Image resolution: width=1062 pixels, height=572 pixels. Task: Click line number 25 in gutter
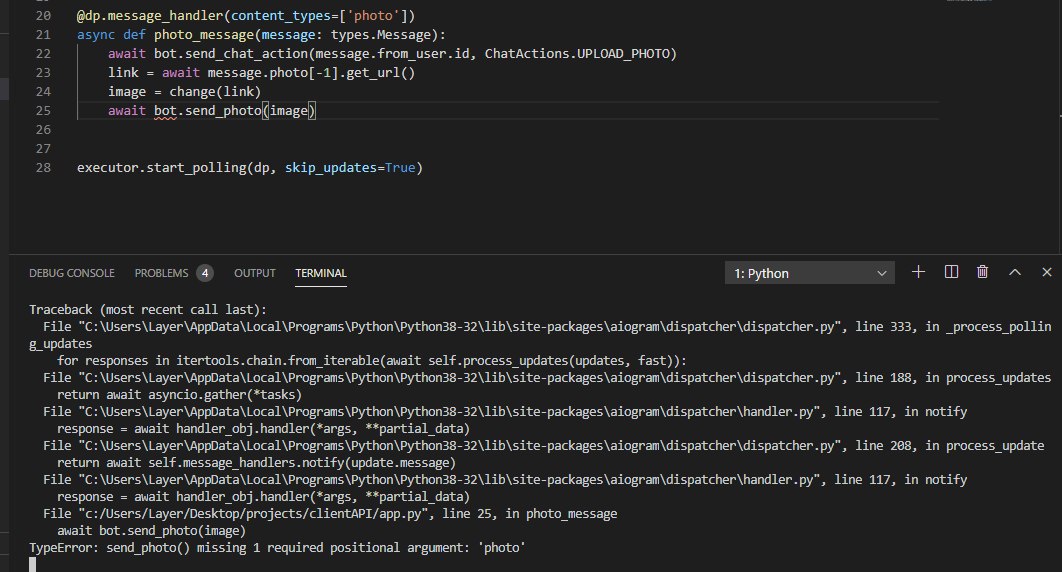coord(43,110)
